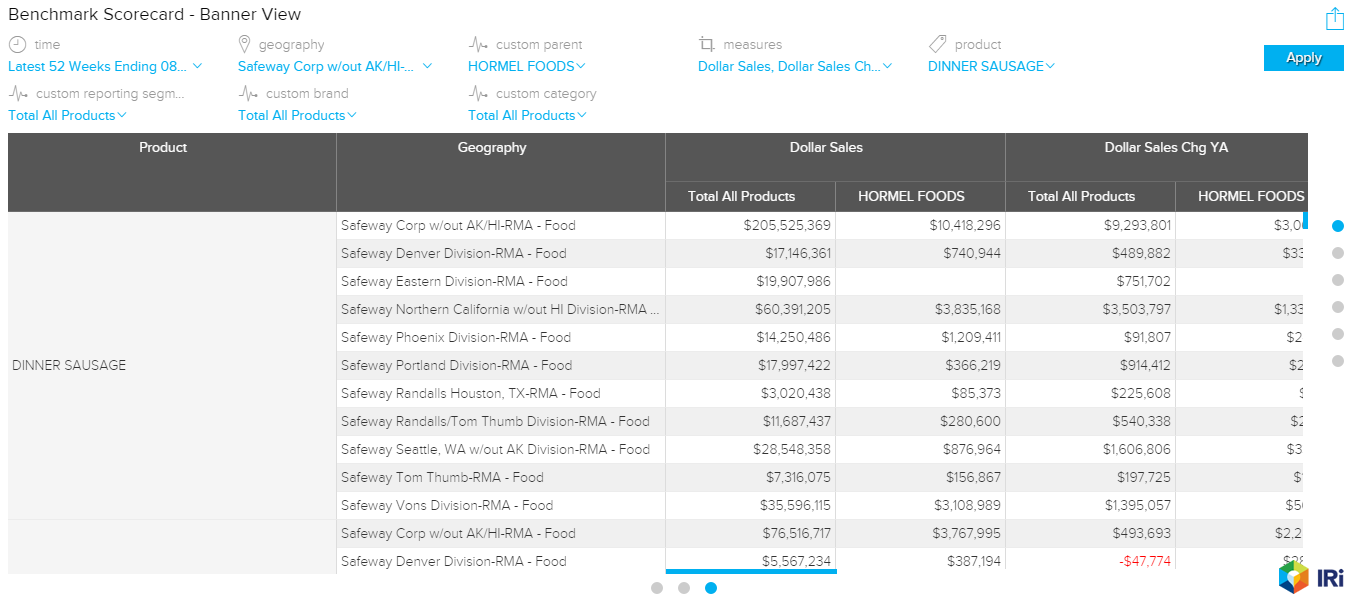Open the Latest 52 Weeks time dropdown
The width and height of the screenshot is (1358, 603).
point(105,67)
